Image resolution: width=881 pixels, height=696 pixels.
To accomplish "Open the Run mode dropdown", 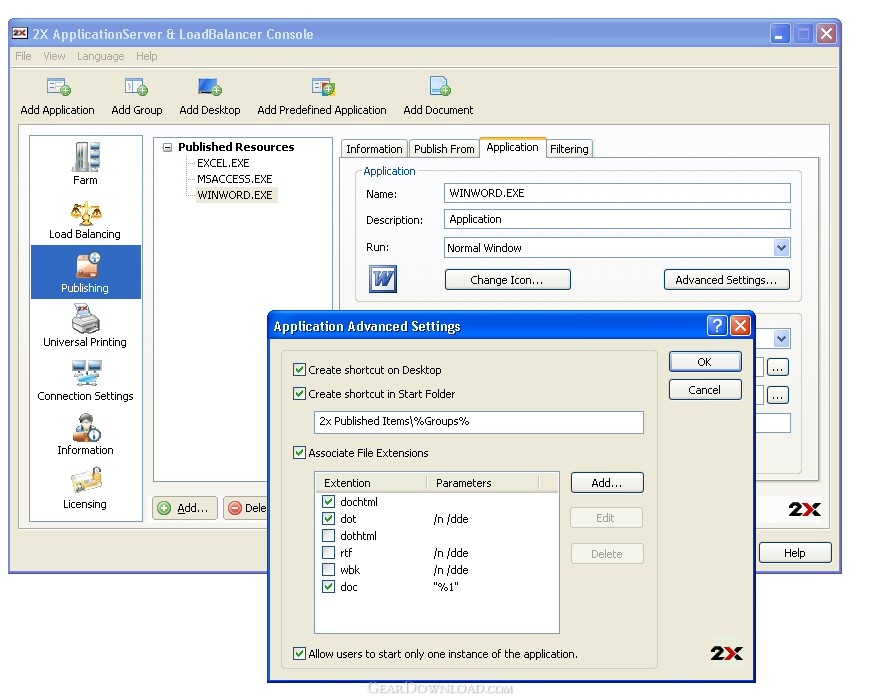I will tap(781, 248).
